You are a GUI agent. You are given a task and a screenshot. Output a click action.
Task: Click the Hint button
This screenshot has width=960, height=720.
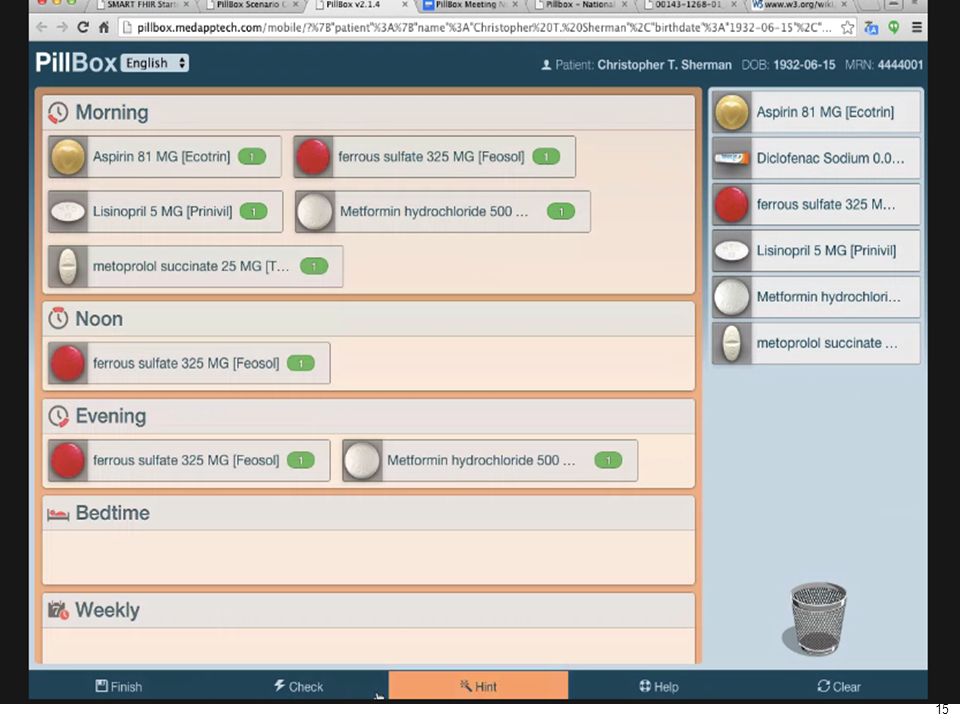click(x=478, y=686)
